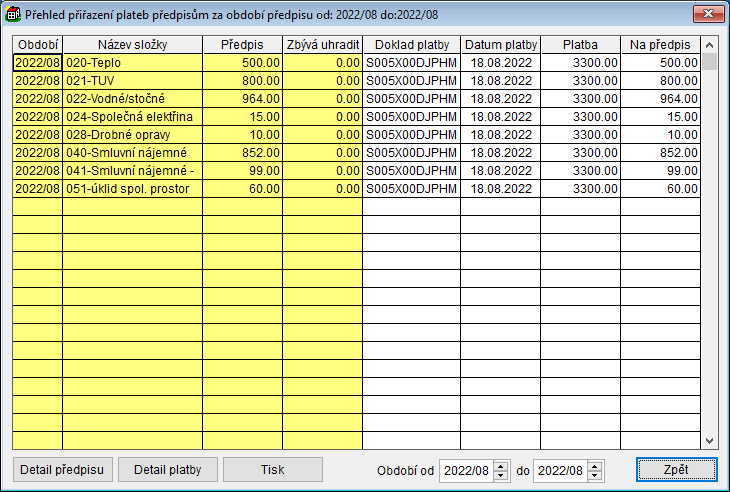
Task: Click the 'Zbývá uhradit' column header
Action: click(322, 45)
